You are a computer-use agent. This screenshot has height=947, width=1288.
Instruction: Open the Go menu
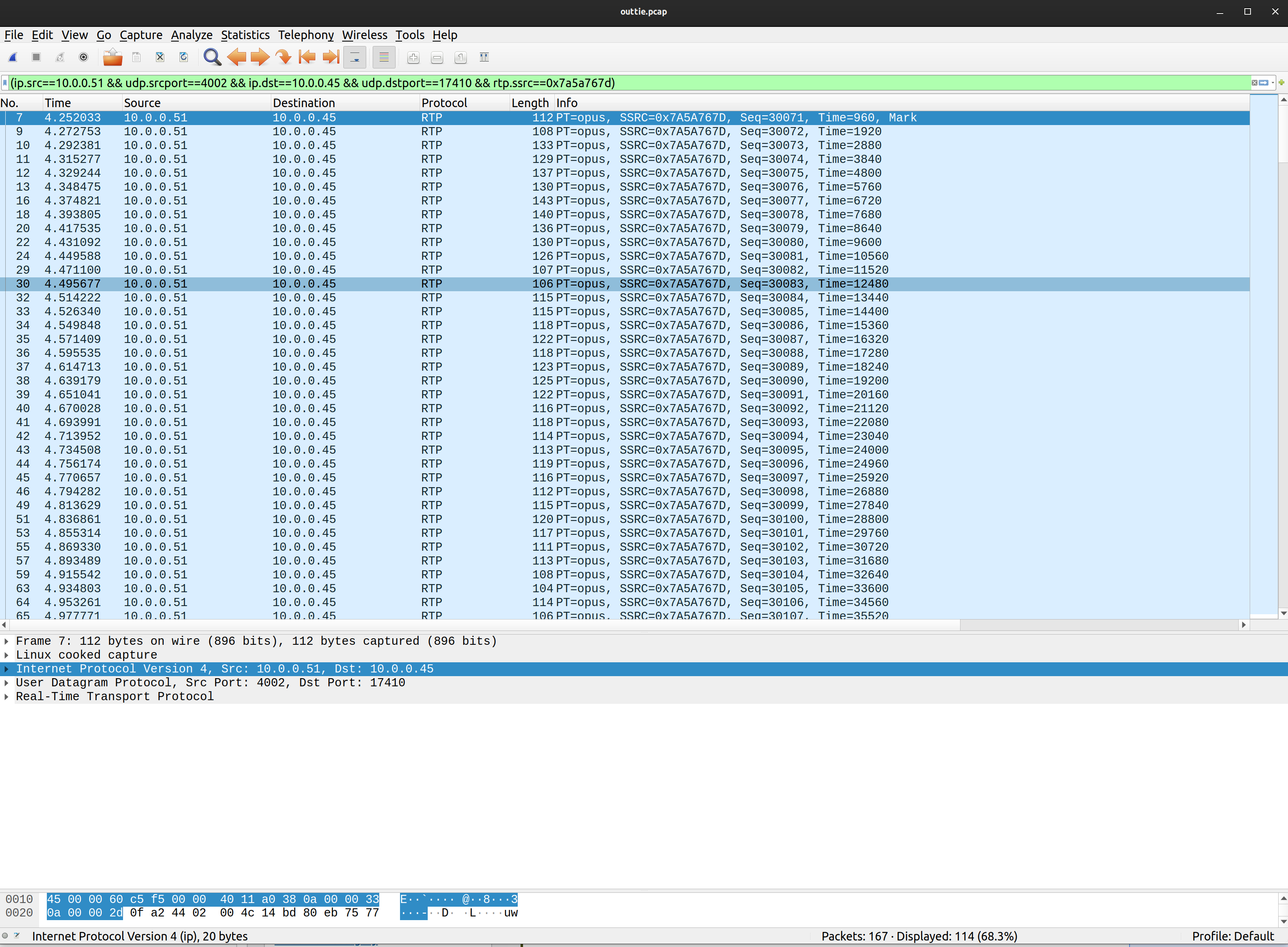(x=104, y=35)
